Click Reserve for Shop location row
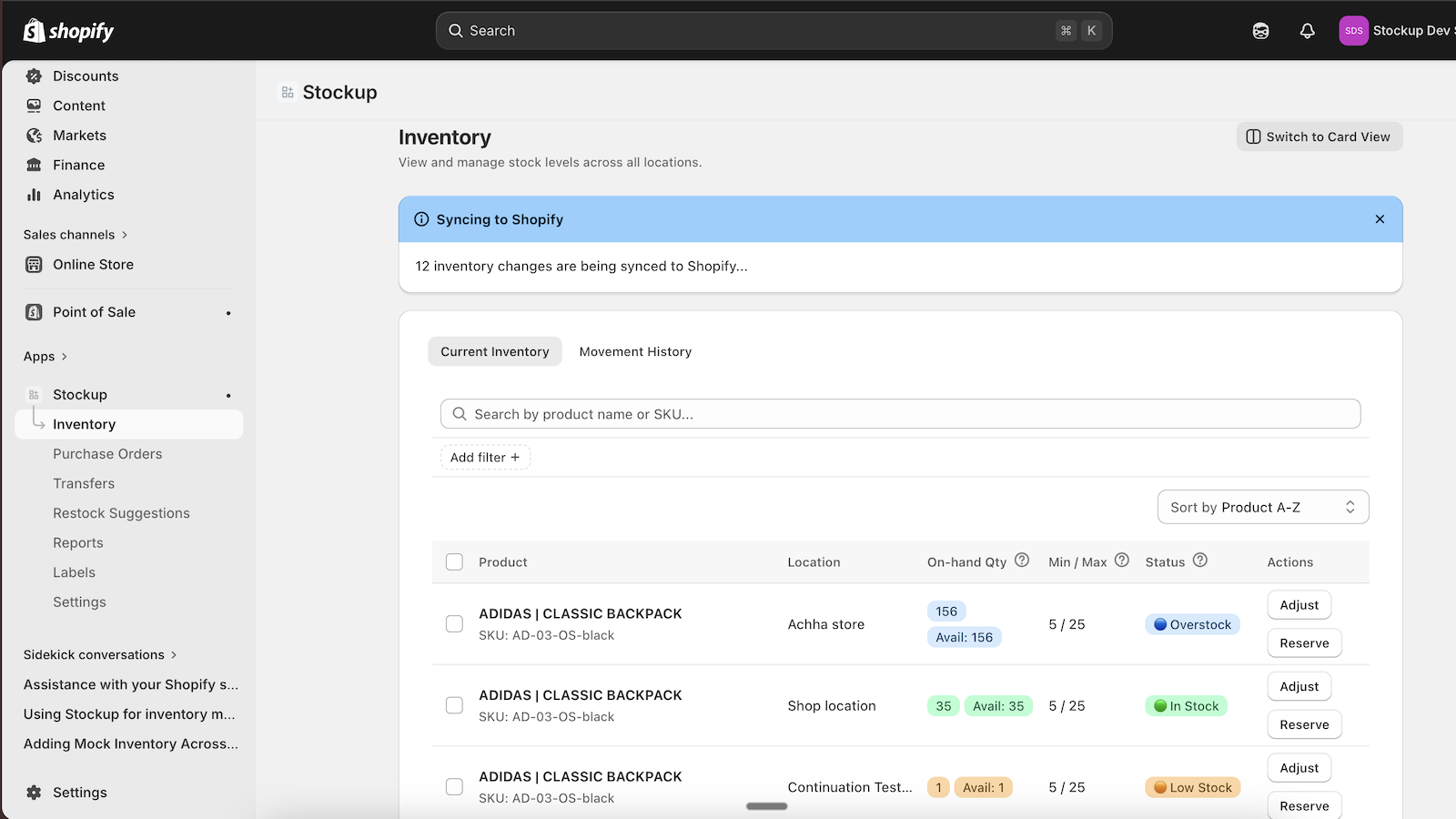Image resolution: width=1456 pixels, height=819 pixels. point(1304,725)
